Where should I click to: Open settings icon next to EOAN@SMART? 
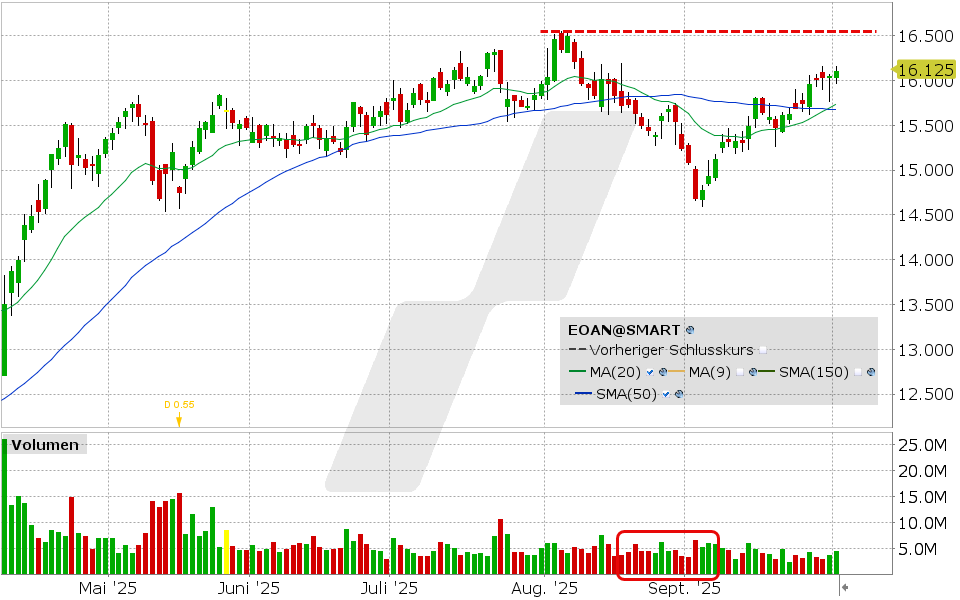[690, 329]
